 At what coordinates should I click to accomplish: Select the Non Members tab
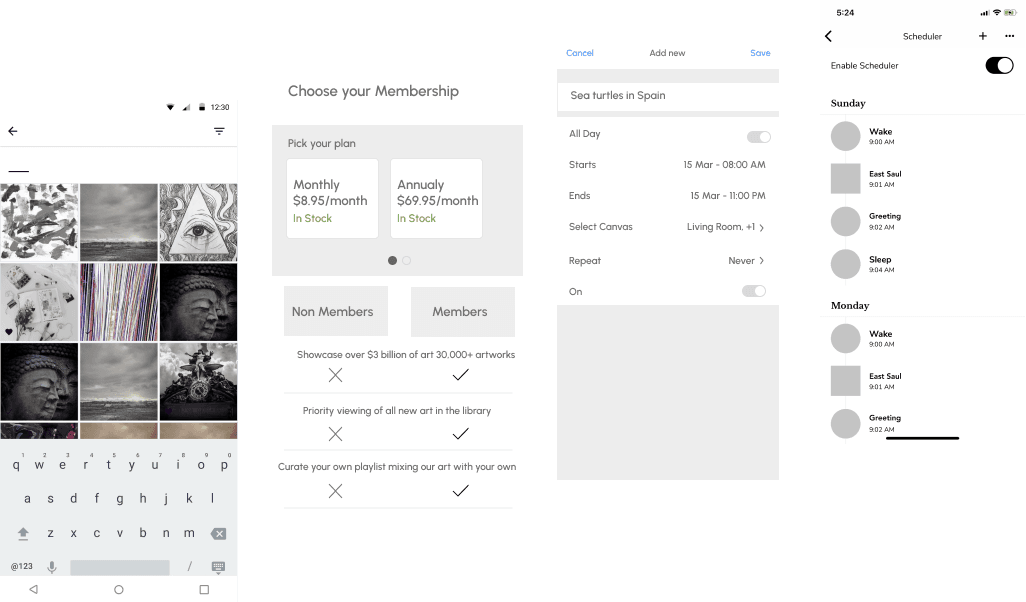(332, 312)
